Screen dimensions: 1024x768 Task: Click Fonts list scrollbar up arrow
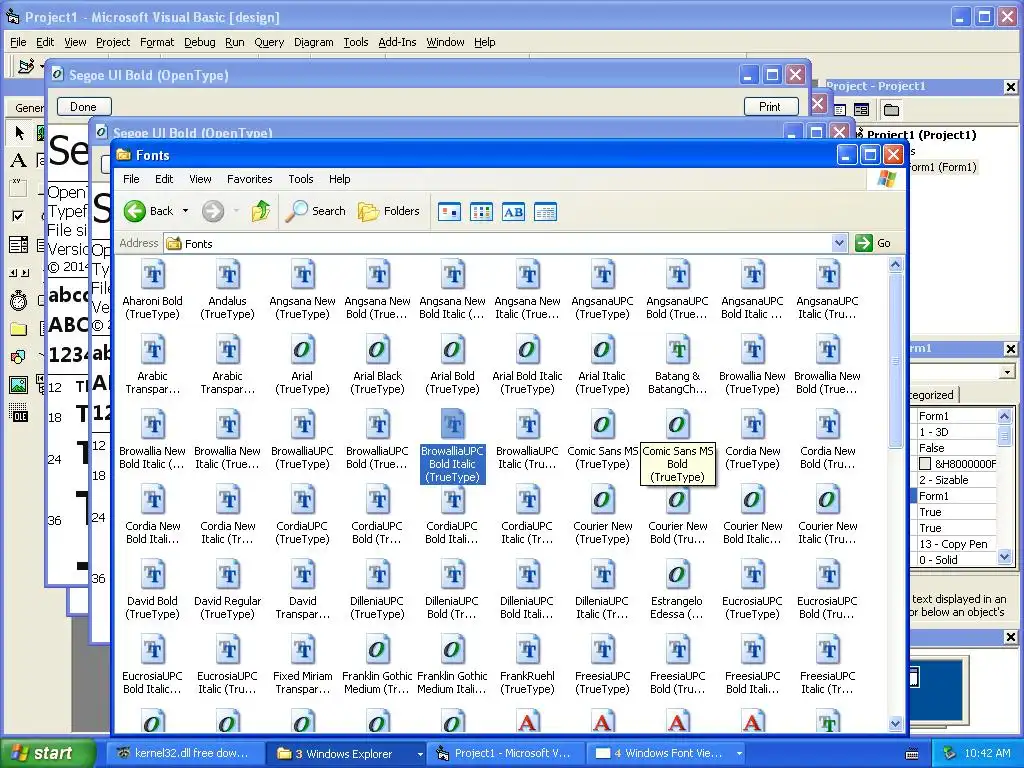point(896,264)
